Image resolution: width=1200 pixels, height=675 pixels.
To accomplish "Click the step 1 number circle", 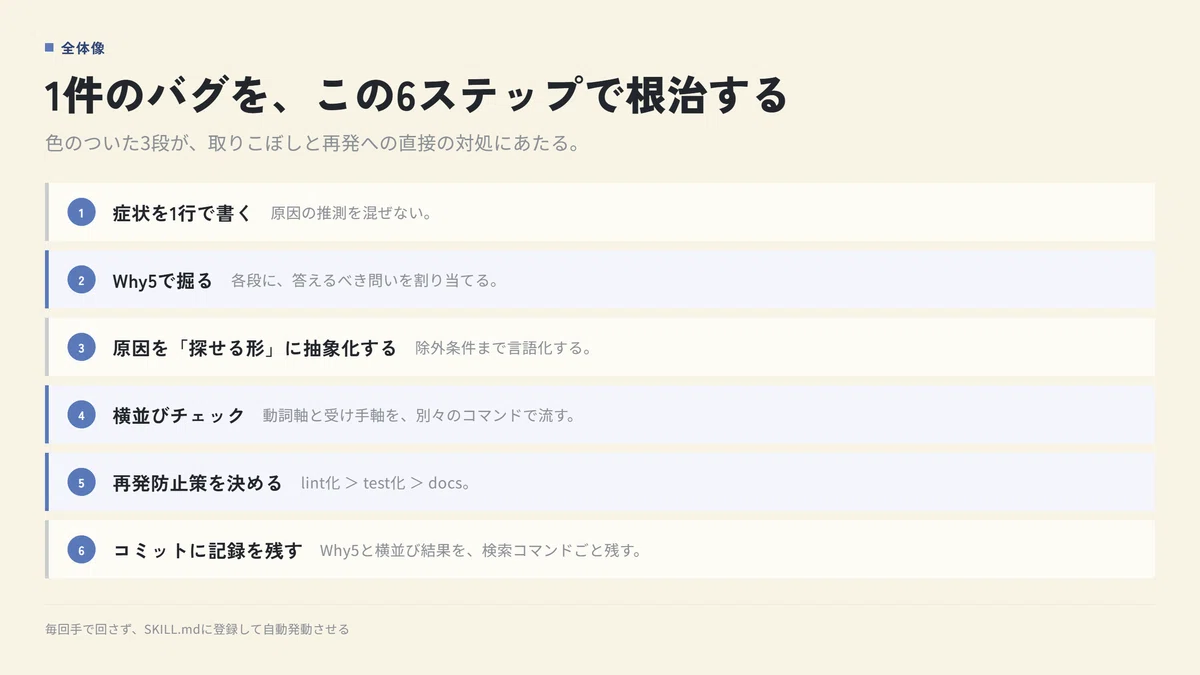I will click(81, 212).
